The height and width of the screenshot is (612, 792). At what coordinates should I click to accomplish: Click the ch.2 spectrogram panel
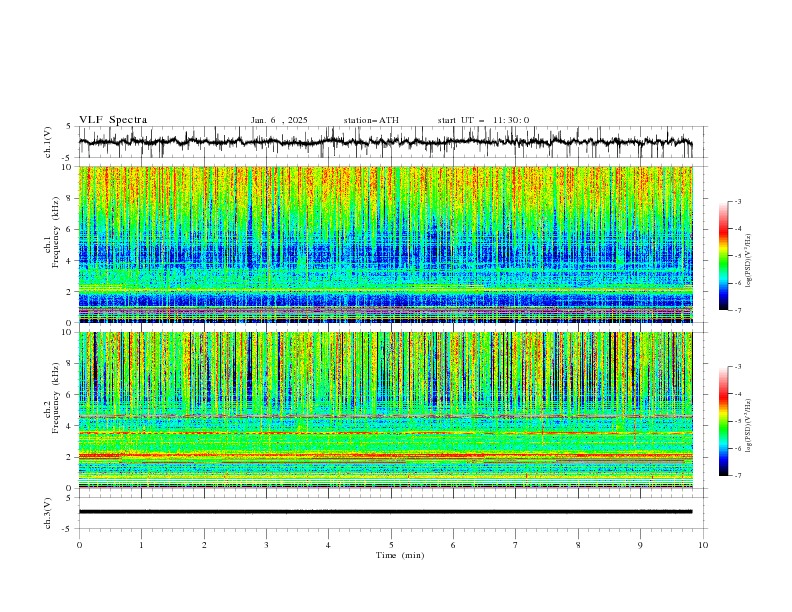click(385, 410)
